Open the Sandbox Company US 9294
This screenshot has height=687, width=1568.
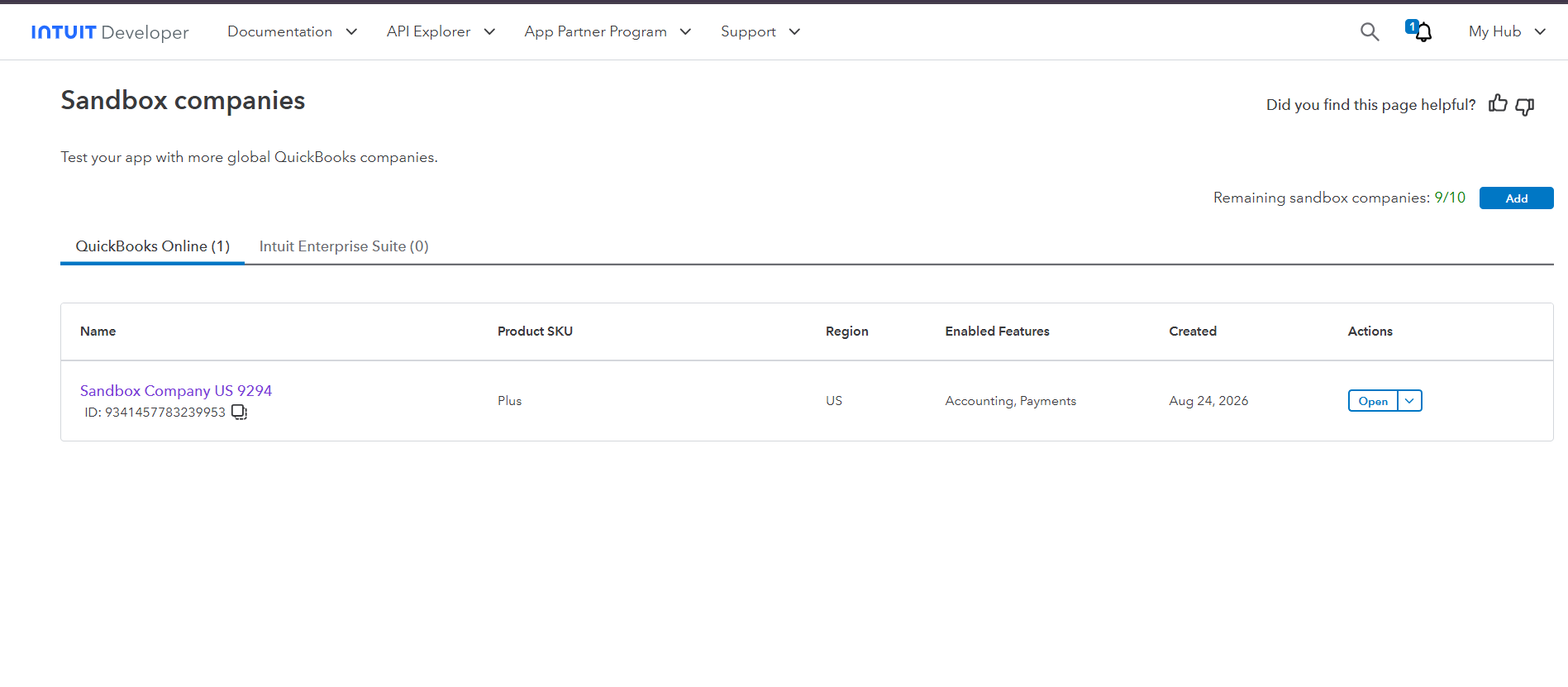tap(1373, 401)
